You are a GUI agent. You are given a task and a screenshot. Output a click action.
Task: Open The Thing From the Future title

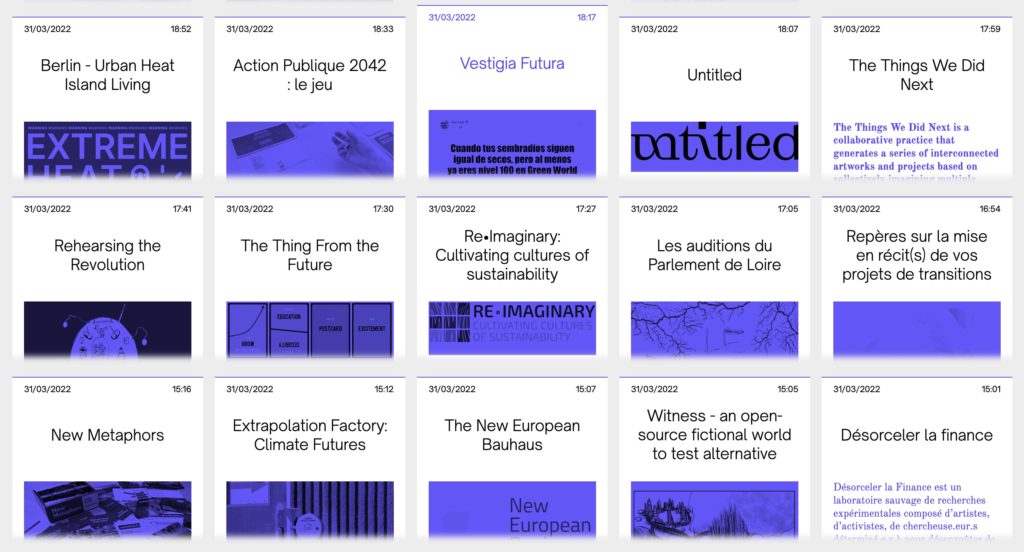pyautogui.click(x=310, y=255)
